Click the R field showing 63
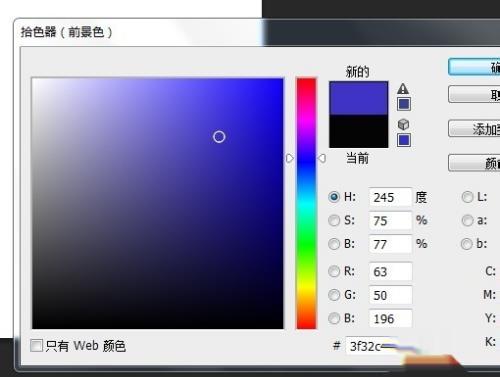The height and width of the screenshot is (377, 500). [390, 272]
